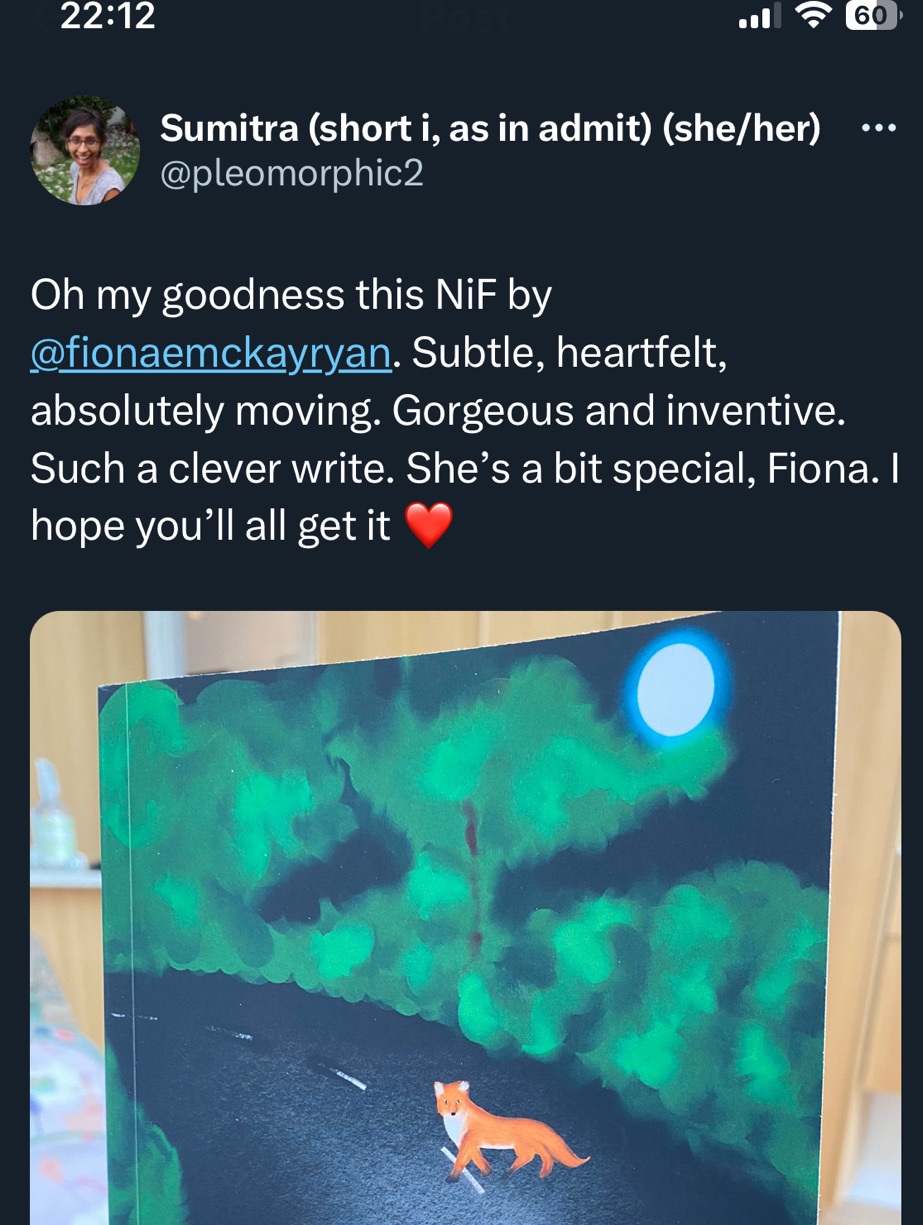The image size is (923, 1225).
Task: Tap the blue moon on the cover
Action: click(676, 689)
